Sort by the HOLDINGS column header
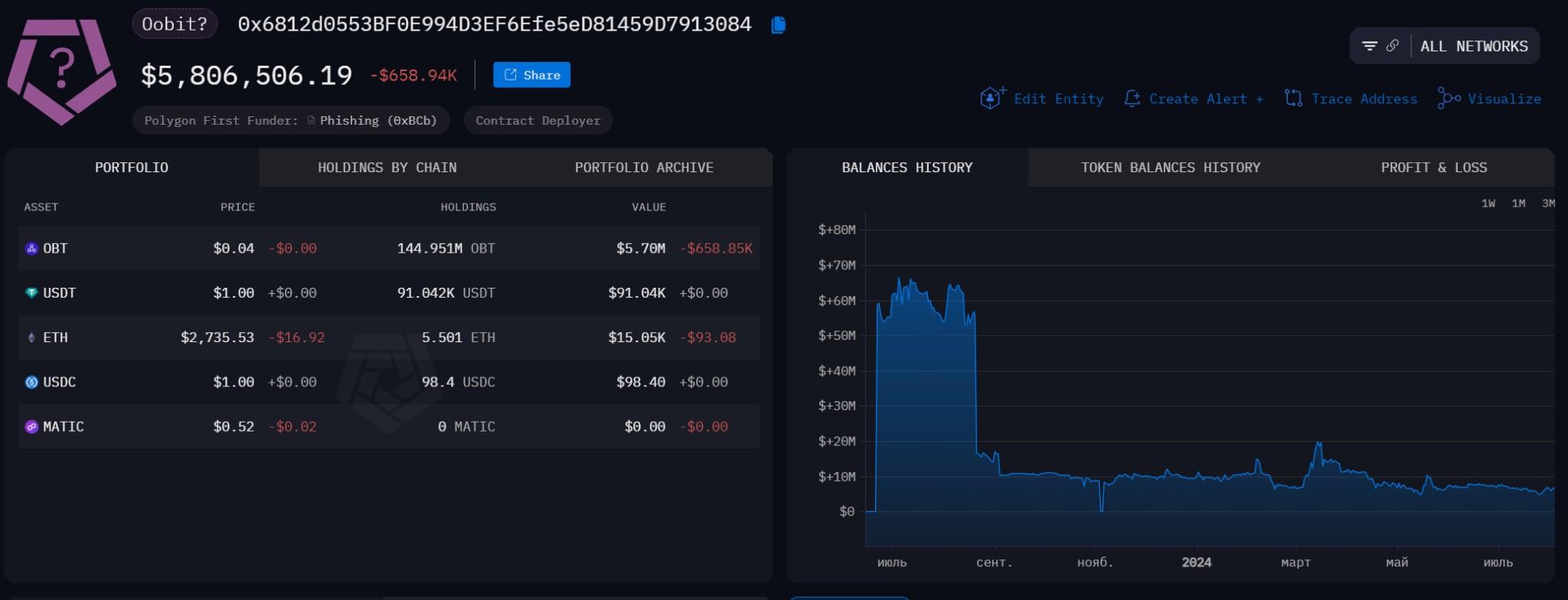Image resolution: width=1568 pixels, height=600 pixels. (x=469, y=207)
